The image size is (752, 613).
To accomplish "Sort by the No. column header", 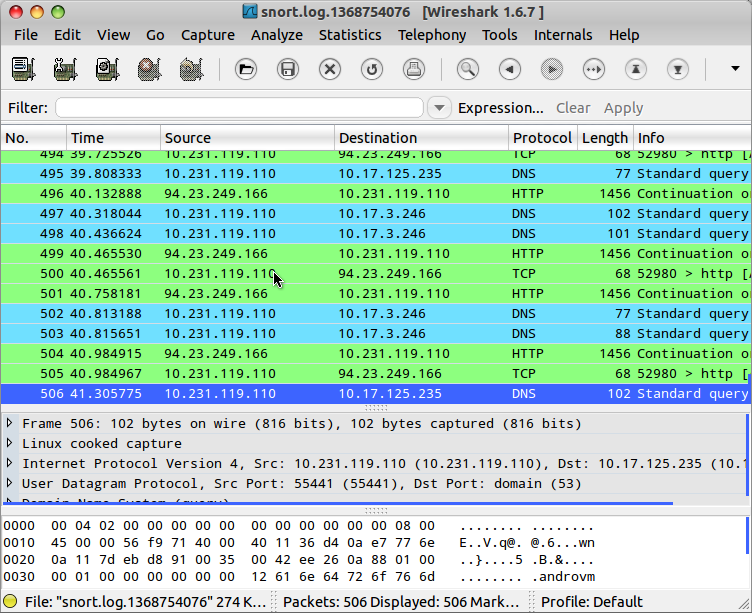I will point(34,138).
